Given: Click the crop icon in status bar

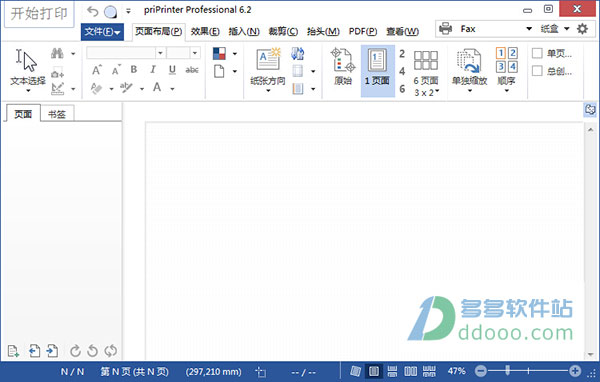Looking at the screenshot, I should click(261, 372).
